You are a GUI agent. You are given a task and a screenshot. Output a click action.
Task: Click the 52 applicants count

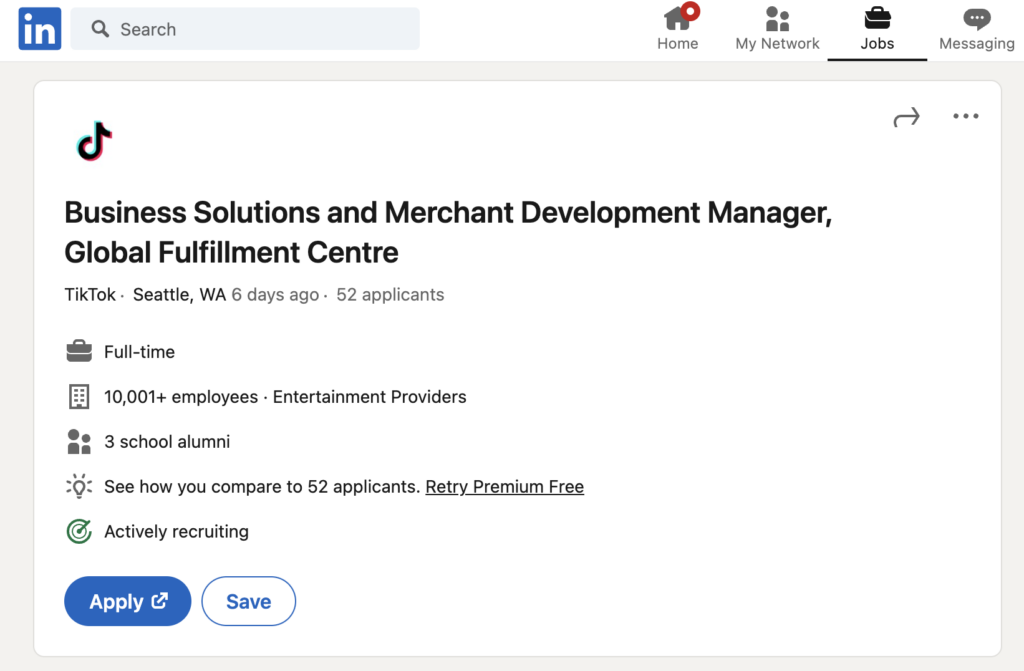390,295
